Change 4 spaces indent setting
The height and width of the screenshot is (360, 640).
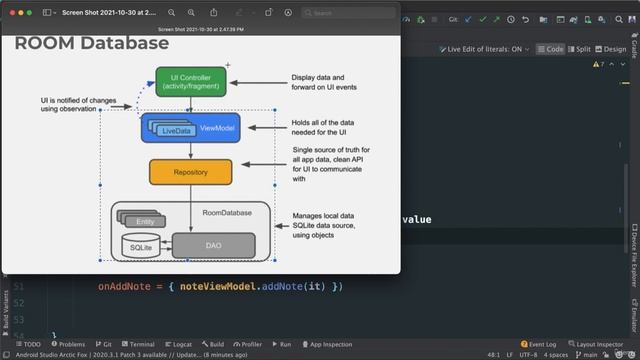pos(556,355)
